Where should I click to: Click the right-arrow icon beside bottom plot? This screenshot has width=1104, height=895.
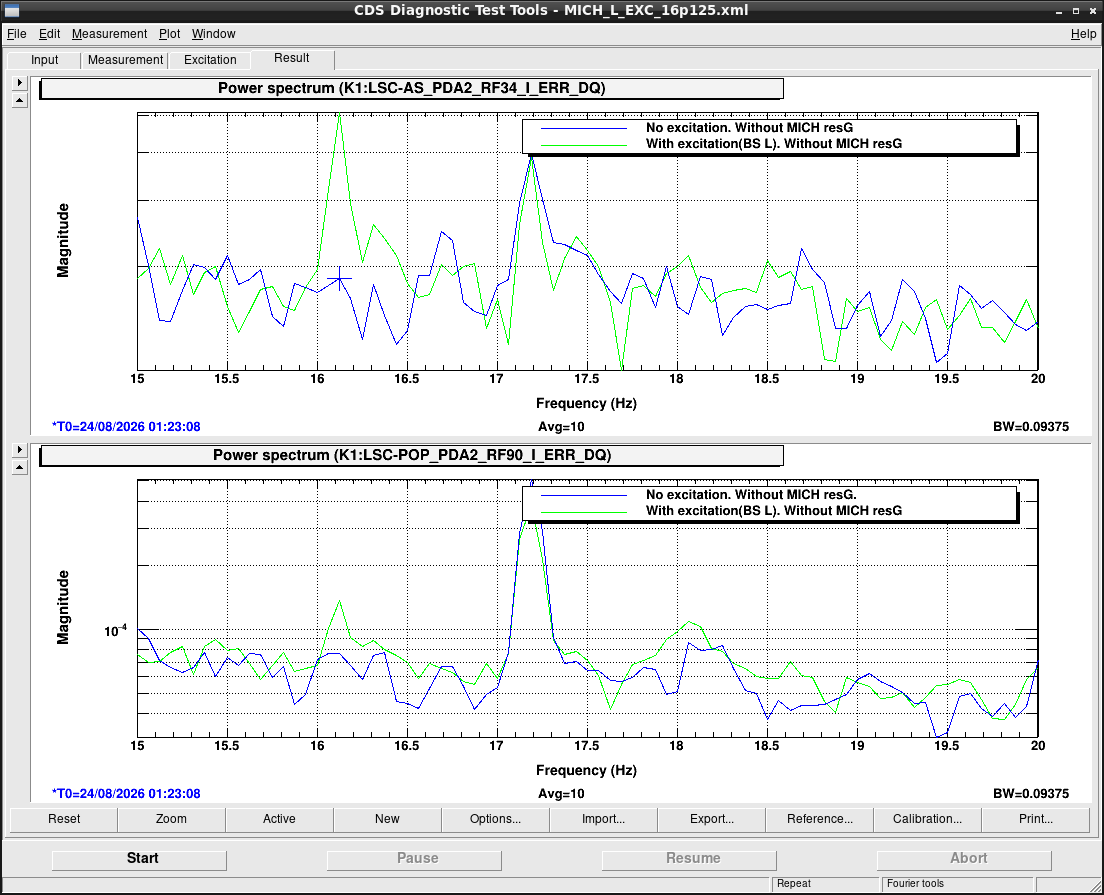20,449
